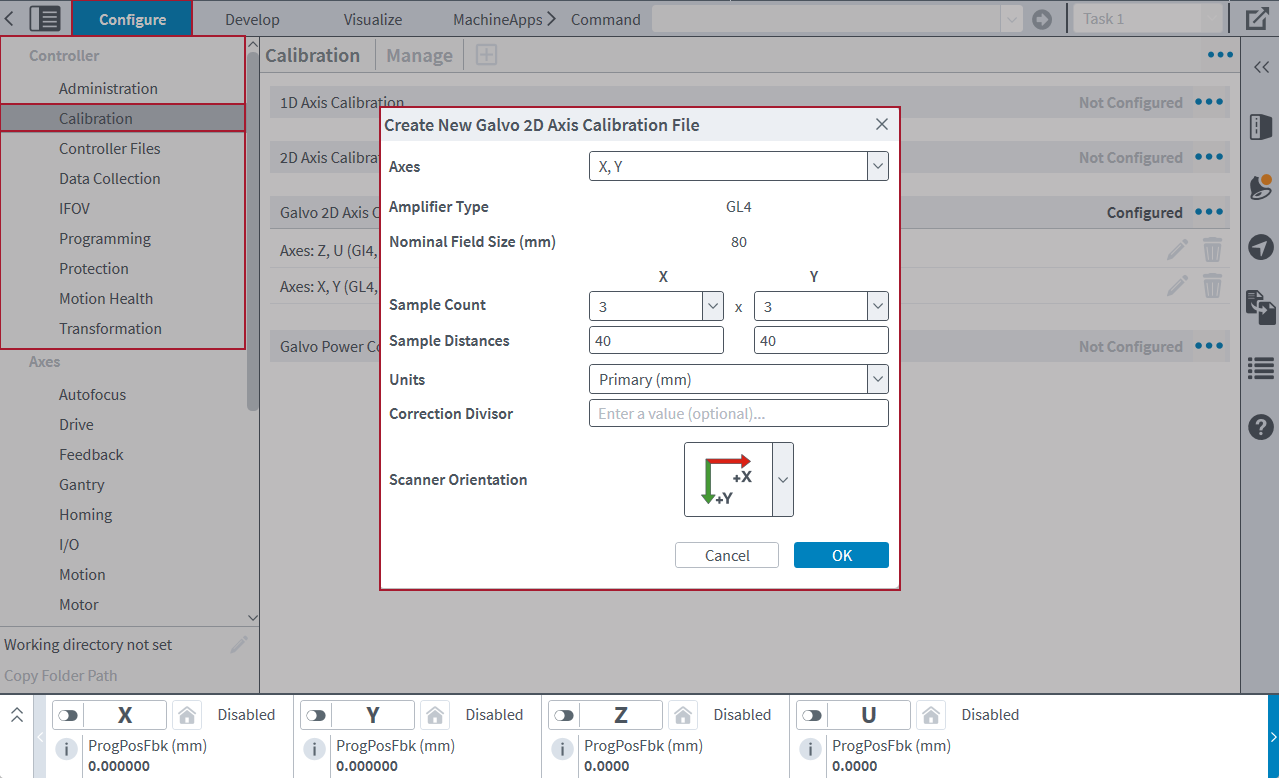Switch to the Visualize tab

372,19
